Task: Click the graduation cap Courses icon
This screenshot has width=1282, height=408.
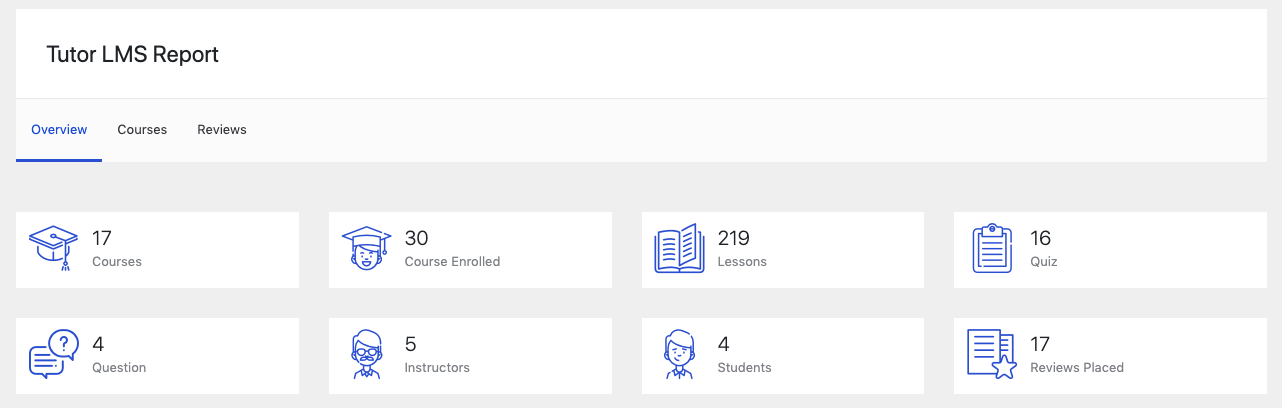Action: 53,249
